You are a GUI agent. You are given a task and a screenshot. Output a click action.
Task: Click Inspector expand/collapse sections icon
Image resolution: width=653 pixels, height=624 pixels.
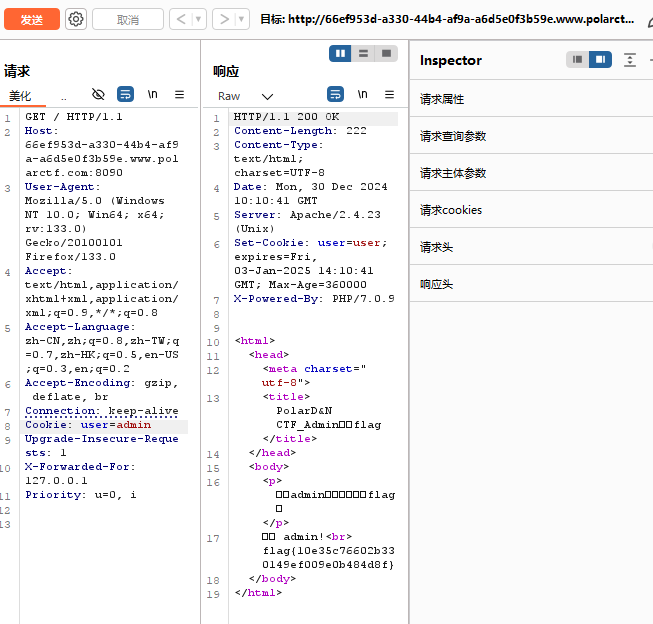click(630, 60)
